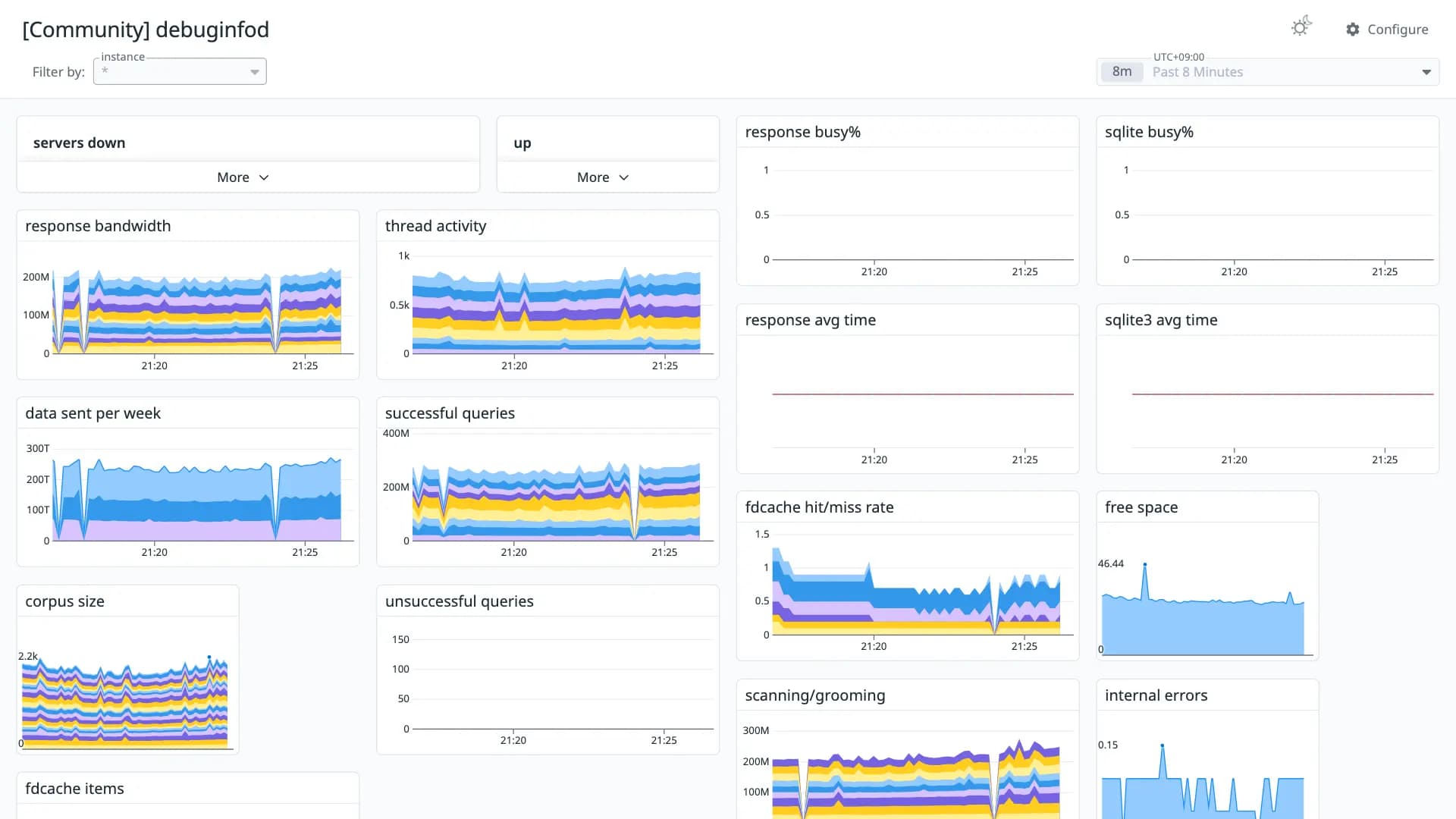Click the data sent per week title
1456x819 pixels.
click(x=93, y=413)
